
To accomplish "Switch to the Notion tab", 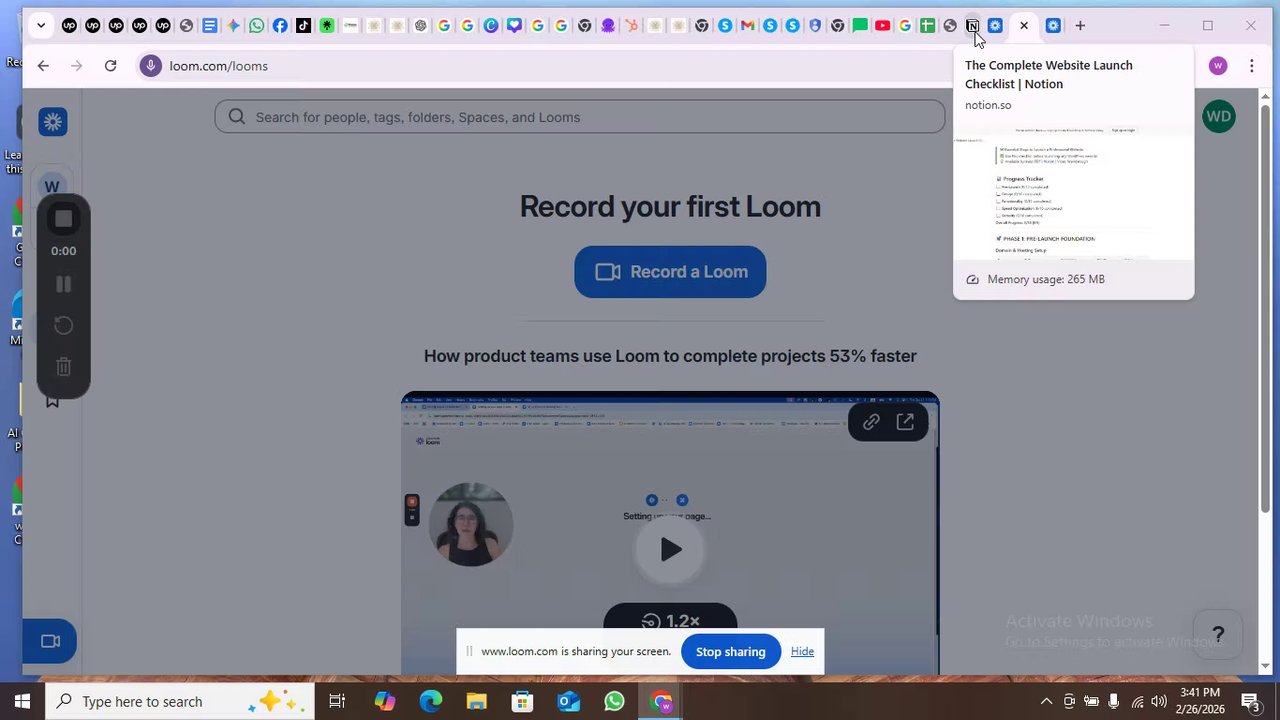I will click(972, 26).
